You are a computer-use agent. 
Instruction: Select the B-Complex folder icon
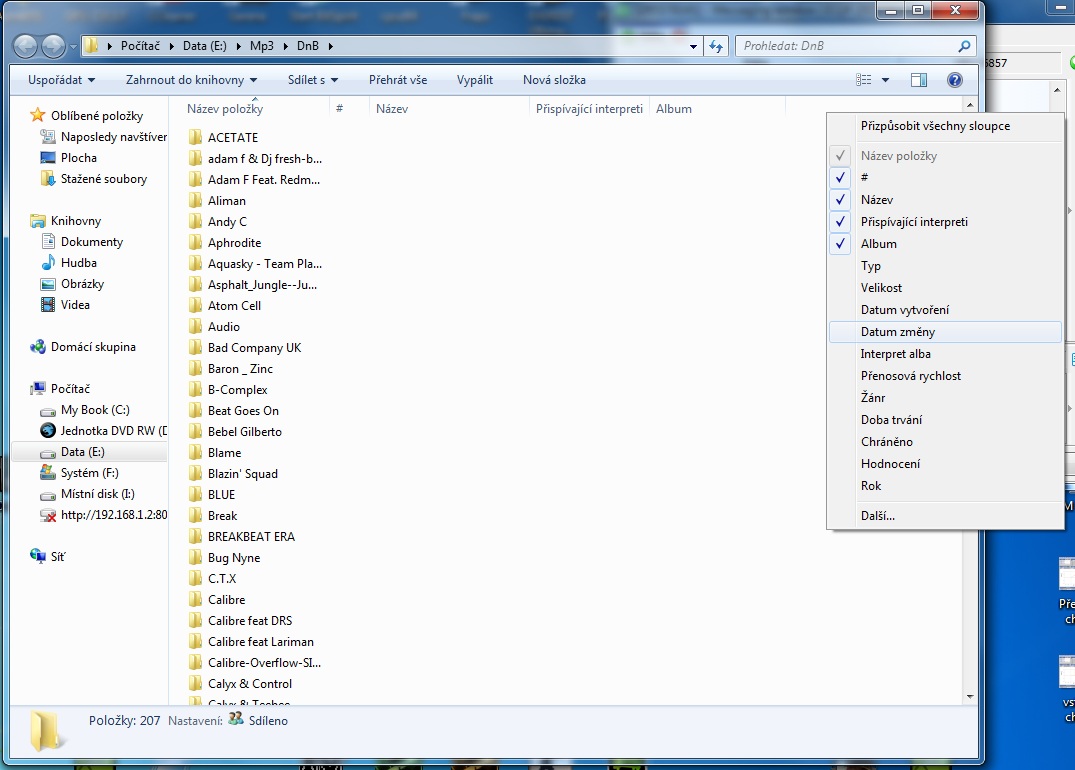[195, 389]
